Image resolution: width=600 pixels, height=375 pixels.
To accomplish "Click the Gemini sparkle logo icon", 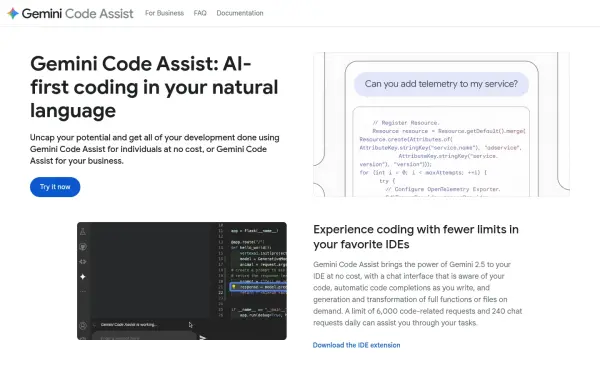I will point(13,13).
